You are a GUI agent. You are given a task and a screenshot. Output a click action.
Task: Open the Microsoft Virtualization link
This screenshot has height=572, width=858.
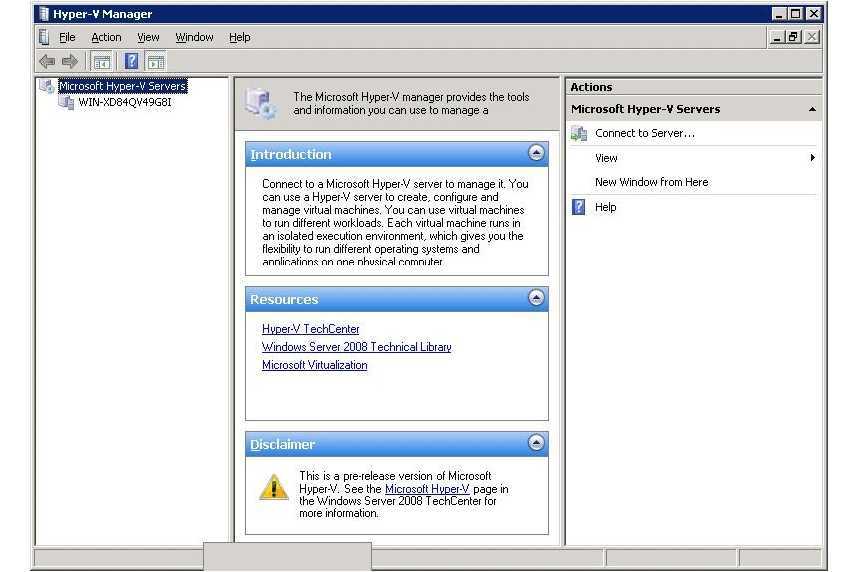point(315,365)
